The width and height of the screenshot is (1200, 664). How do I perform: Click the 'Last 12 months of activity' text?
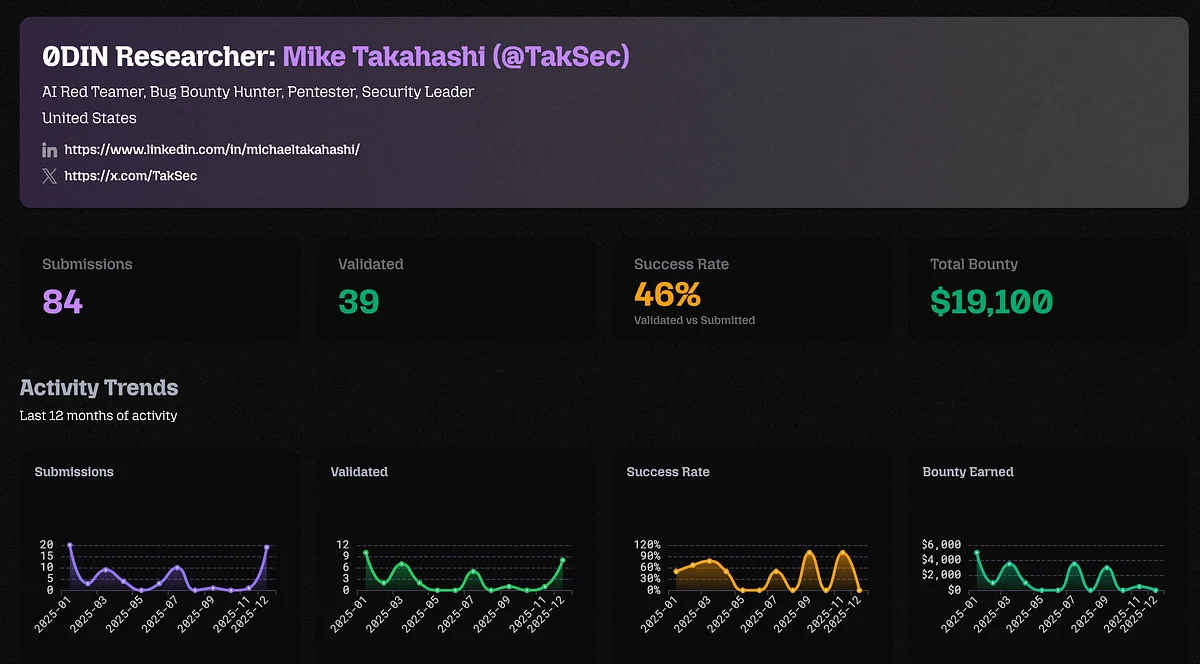98,415
